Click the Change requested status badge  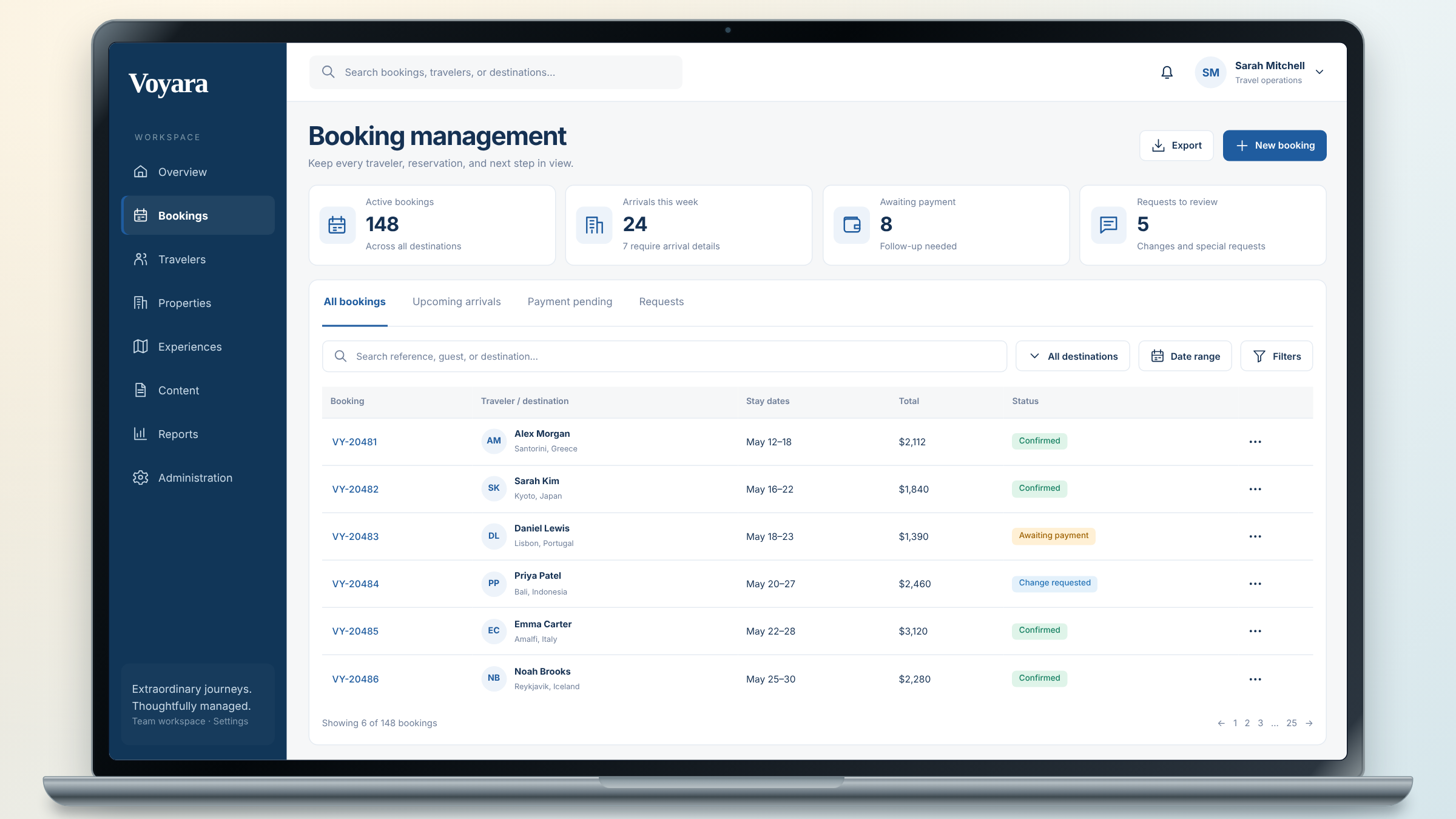point(1054,583)
